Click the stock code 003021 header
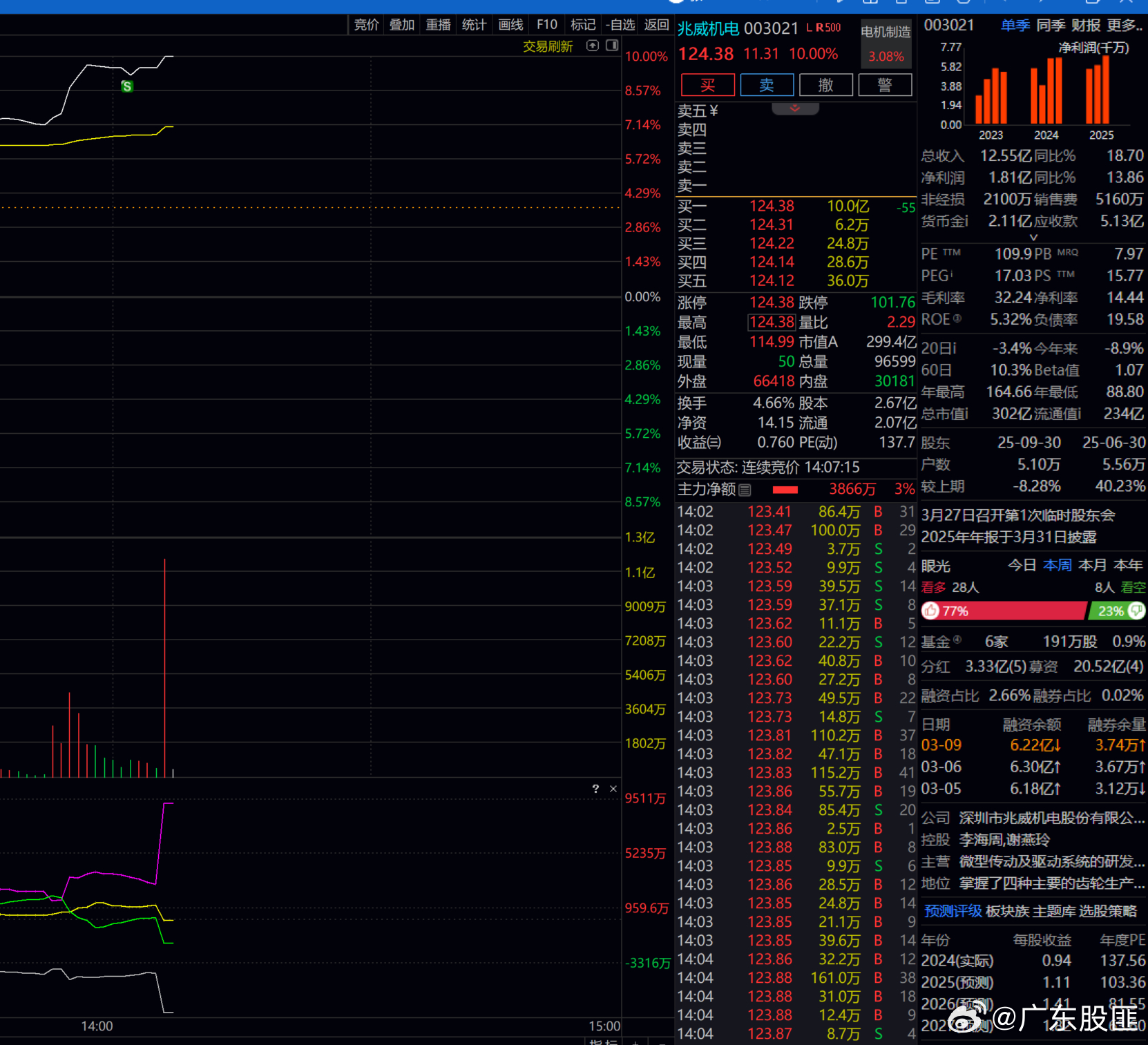Image resolution: width=1148 pixels, height=1045 pixels. click(x=771, y=28)
